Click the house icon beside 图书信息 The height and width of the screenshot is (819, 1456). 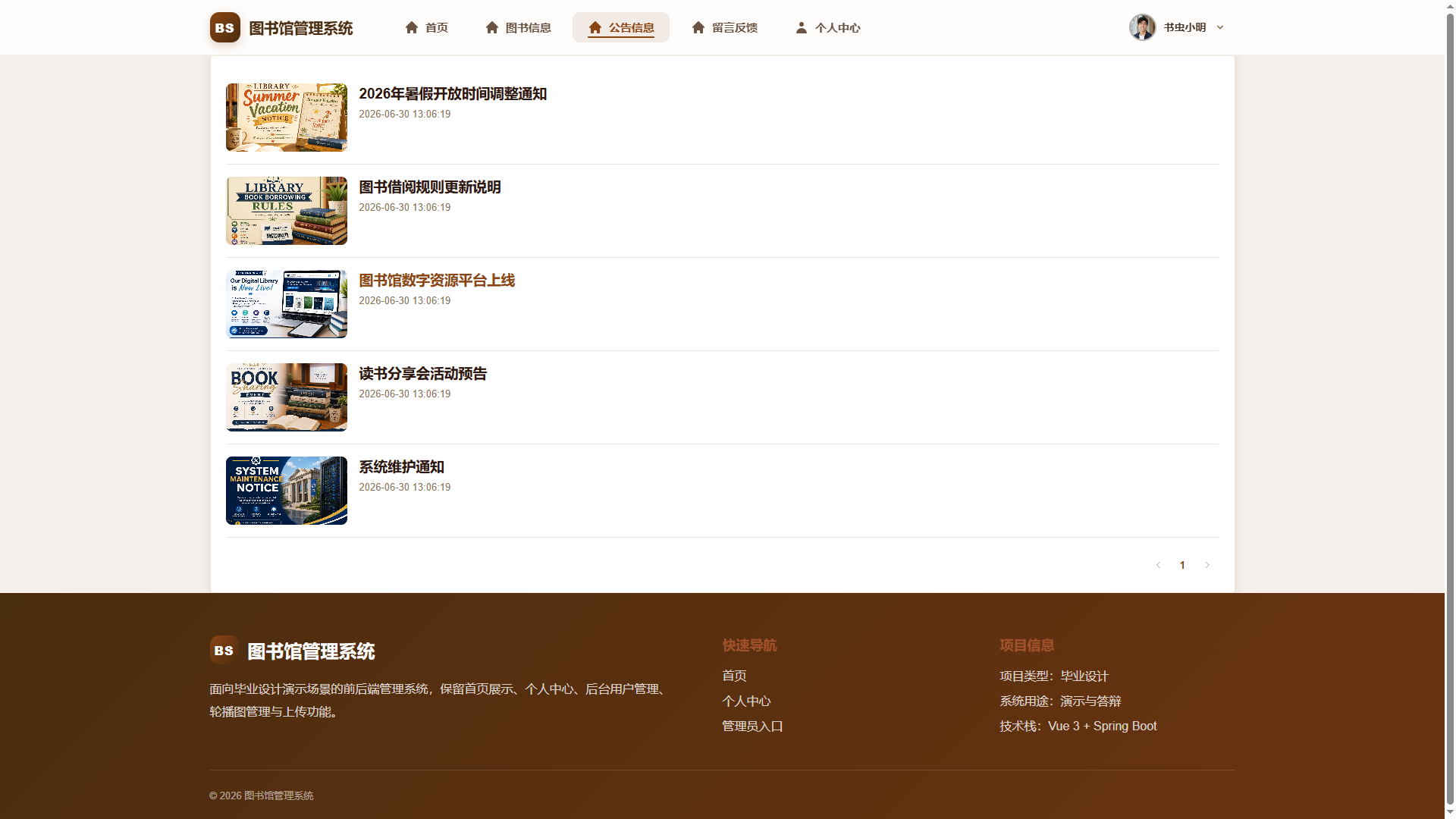[492, 27]
